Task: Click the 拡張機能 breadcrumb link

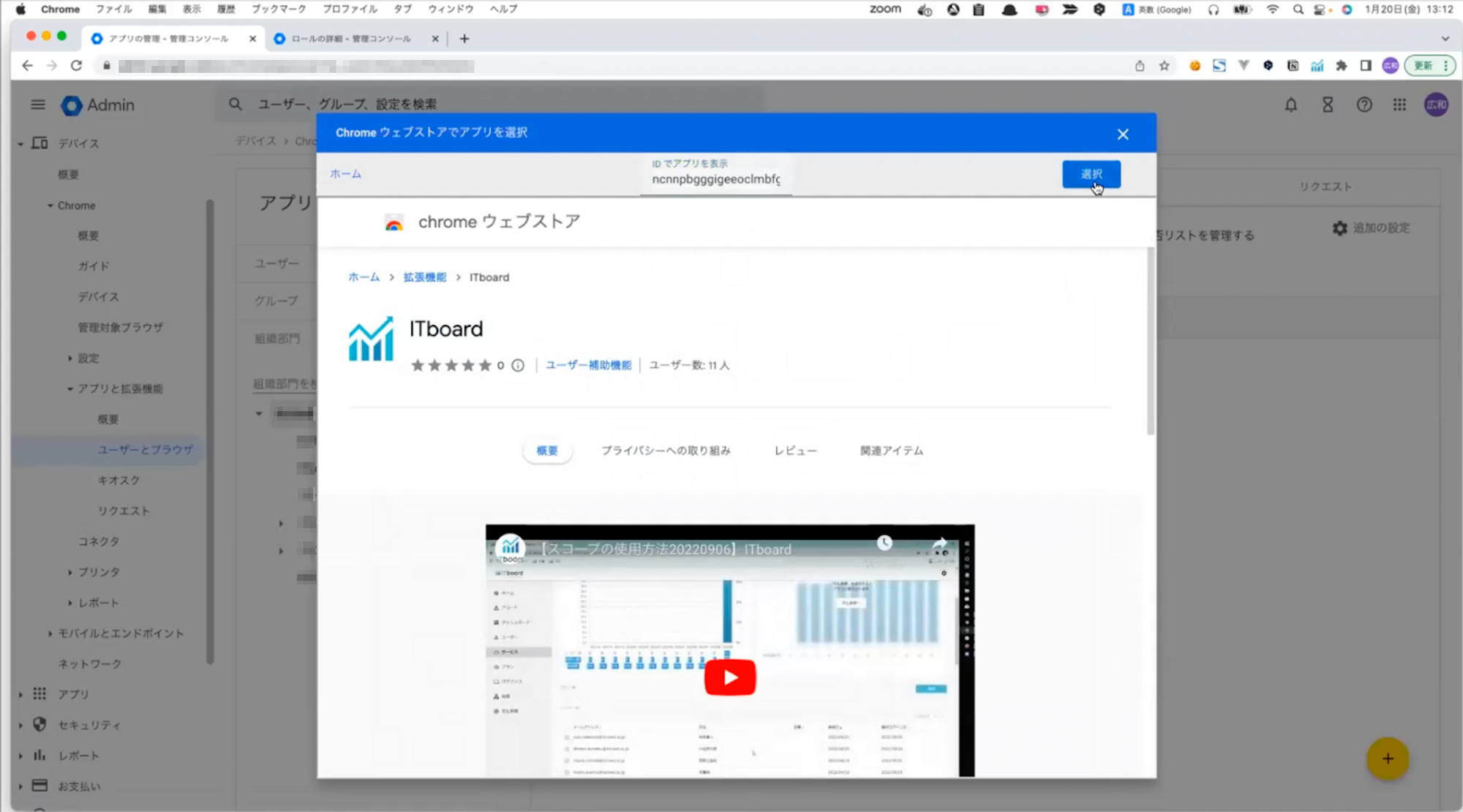Action: pos(424,277)
